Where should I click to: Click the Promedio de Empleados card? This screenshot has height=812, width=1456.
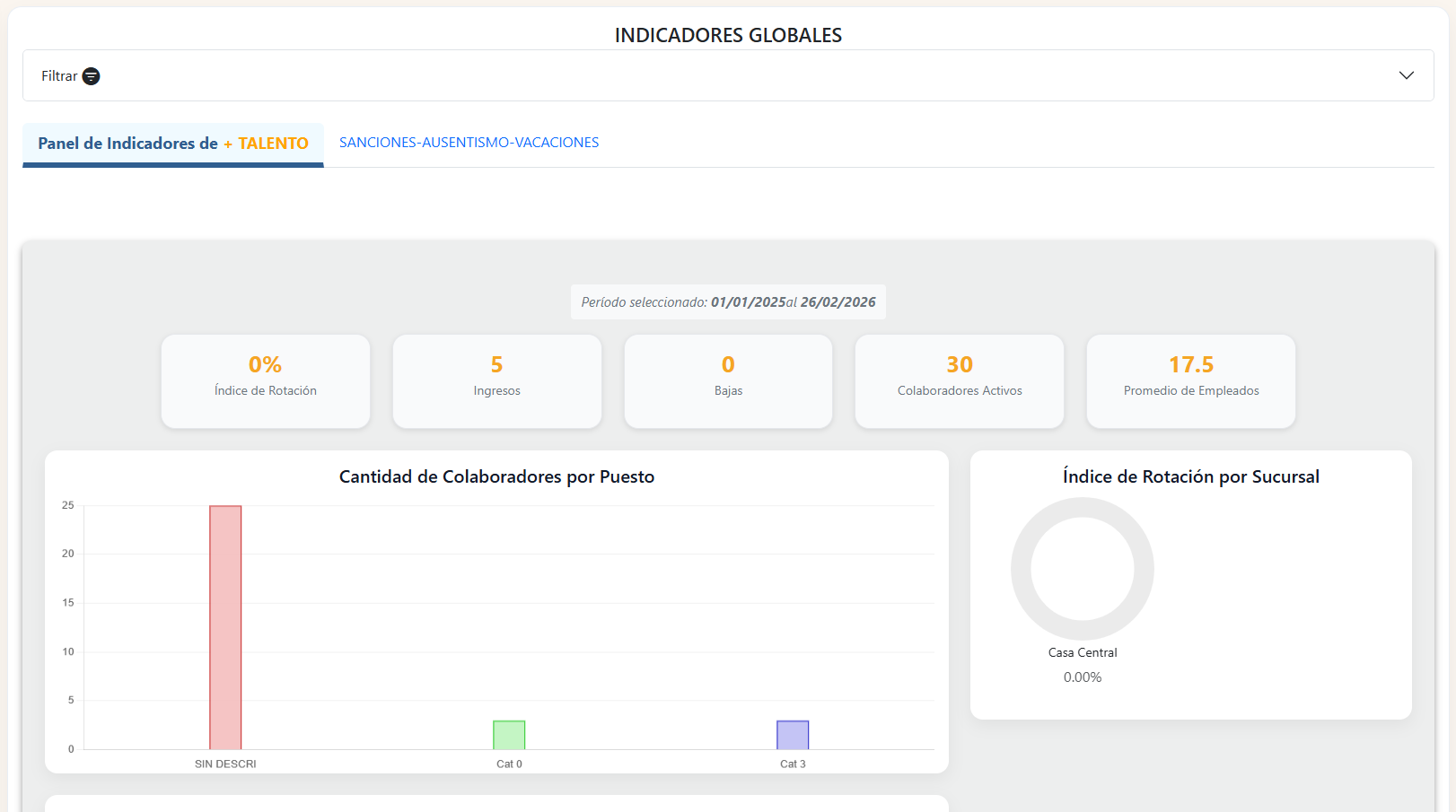(x=1190, y=380)
